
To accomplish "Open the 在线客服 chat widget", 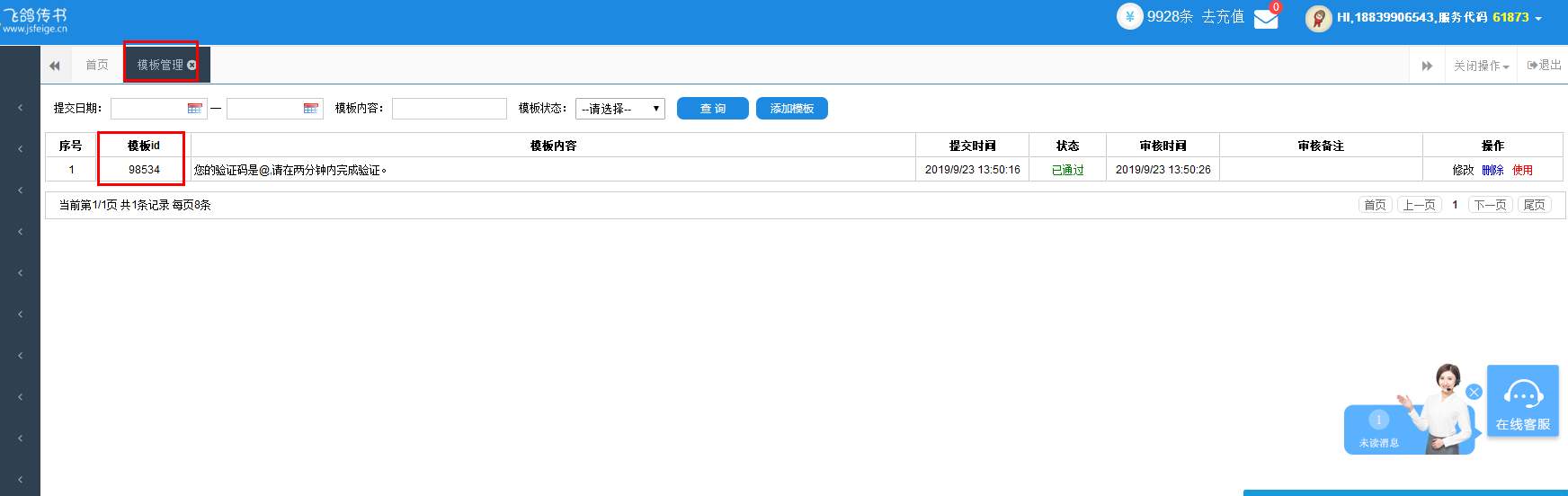I will [x=1523, y=401].
